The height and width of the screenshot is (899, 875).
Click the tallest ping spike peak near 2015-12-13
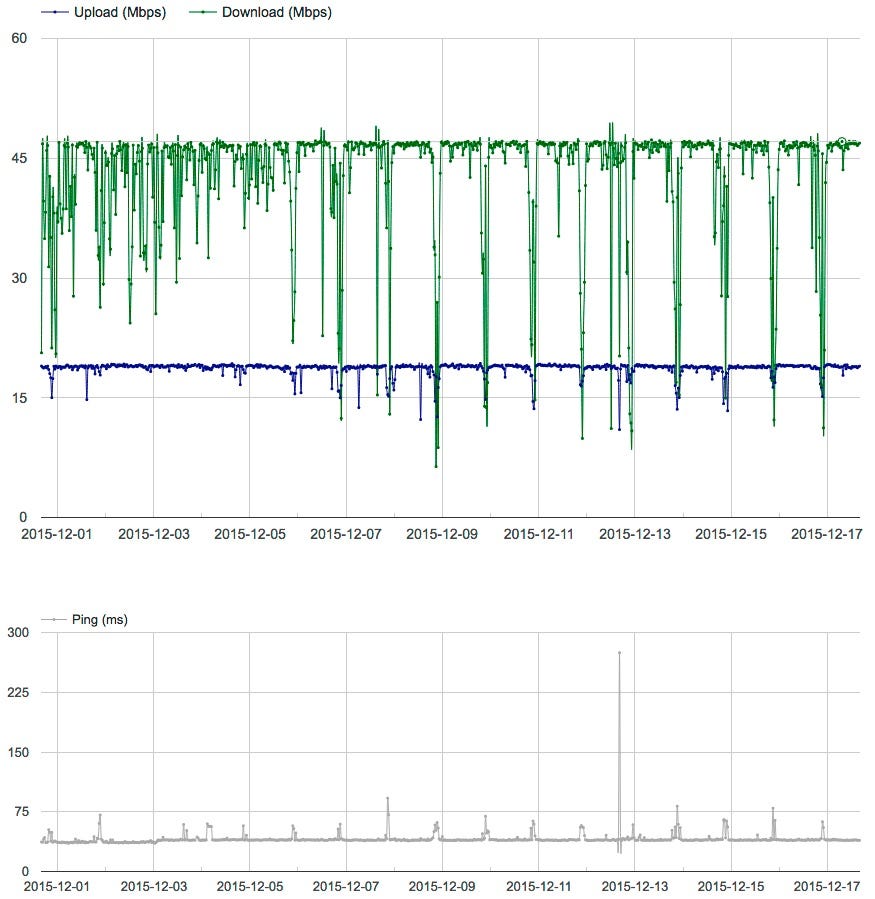pyautogui.click(x=619, y=652)
